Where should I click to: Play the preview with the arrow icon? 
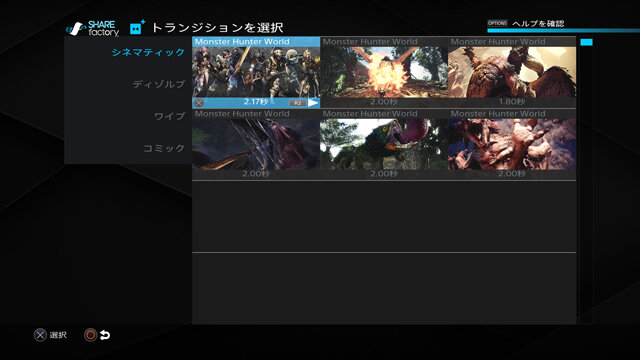pos(313,103)
